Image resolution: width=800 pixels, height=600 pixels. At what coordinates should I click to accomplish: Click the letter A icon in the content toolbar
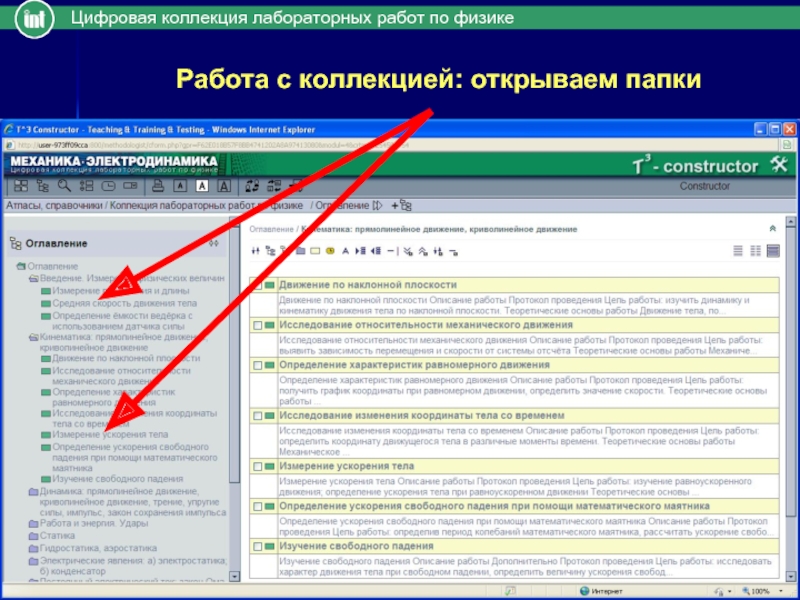pyautogui.click(x=345, y=251)
